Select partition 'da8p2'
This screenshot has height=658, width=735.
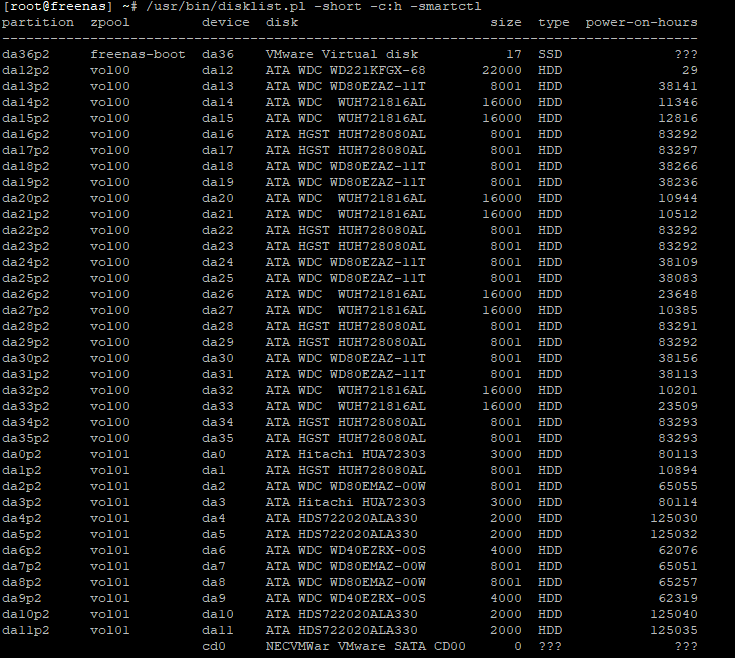click(x=22, y=582)
